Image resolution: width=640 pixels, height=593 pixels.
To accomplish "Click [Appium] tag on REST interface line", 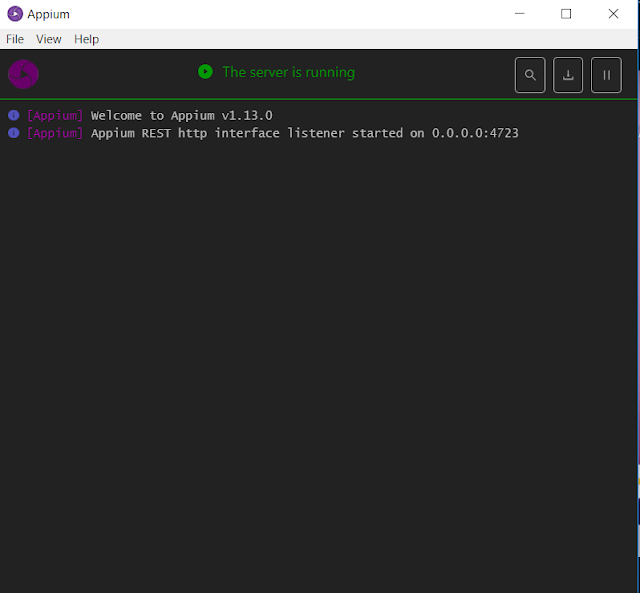I will (55, 133).
